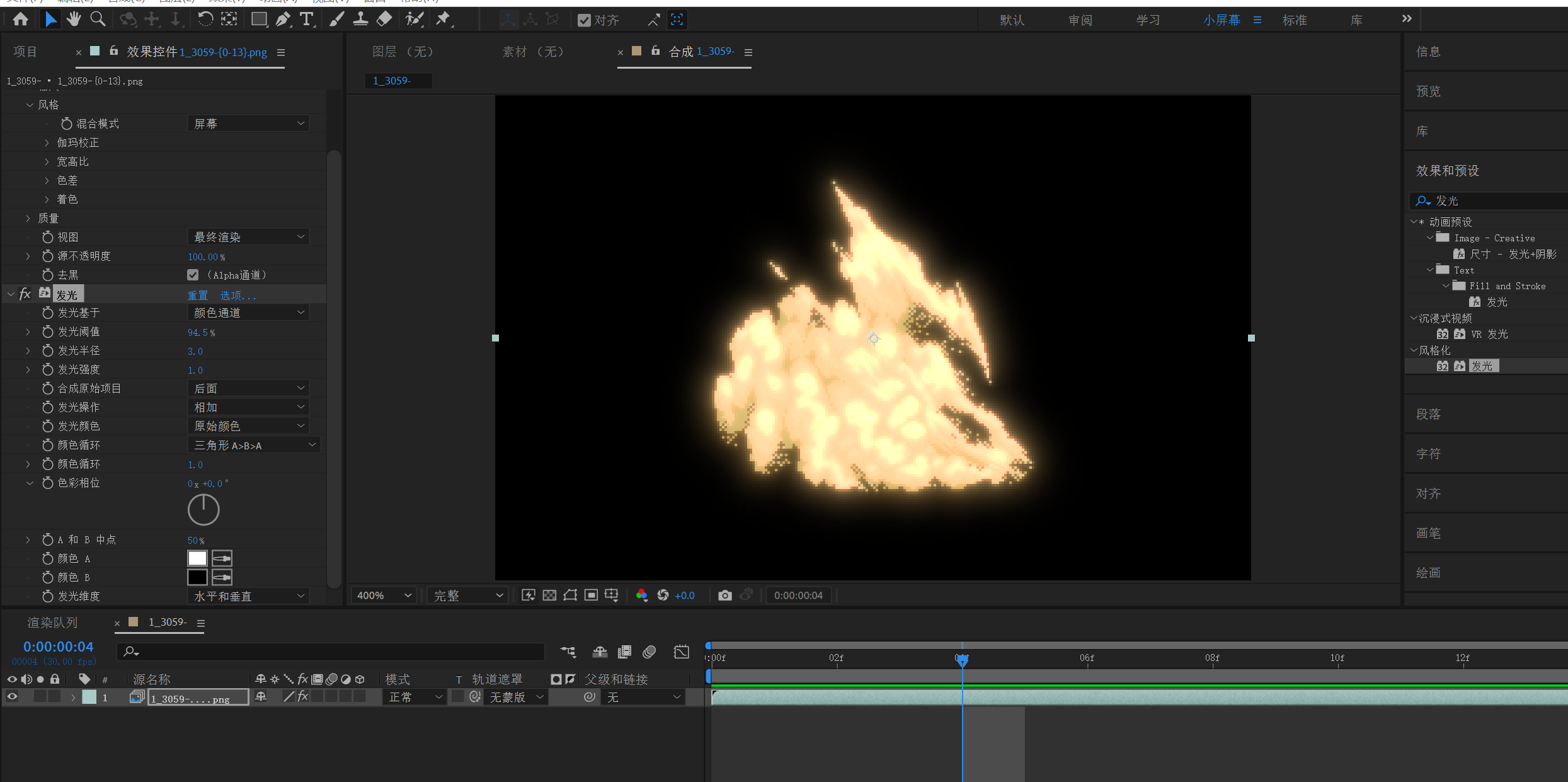
Task: Toggle the transparency grid icon
Action: click(x=549, y=595)
